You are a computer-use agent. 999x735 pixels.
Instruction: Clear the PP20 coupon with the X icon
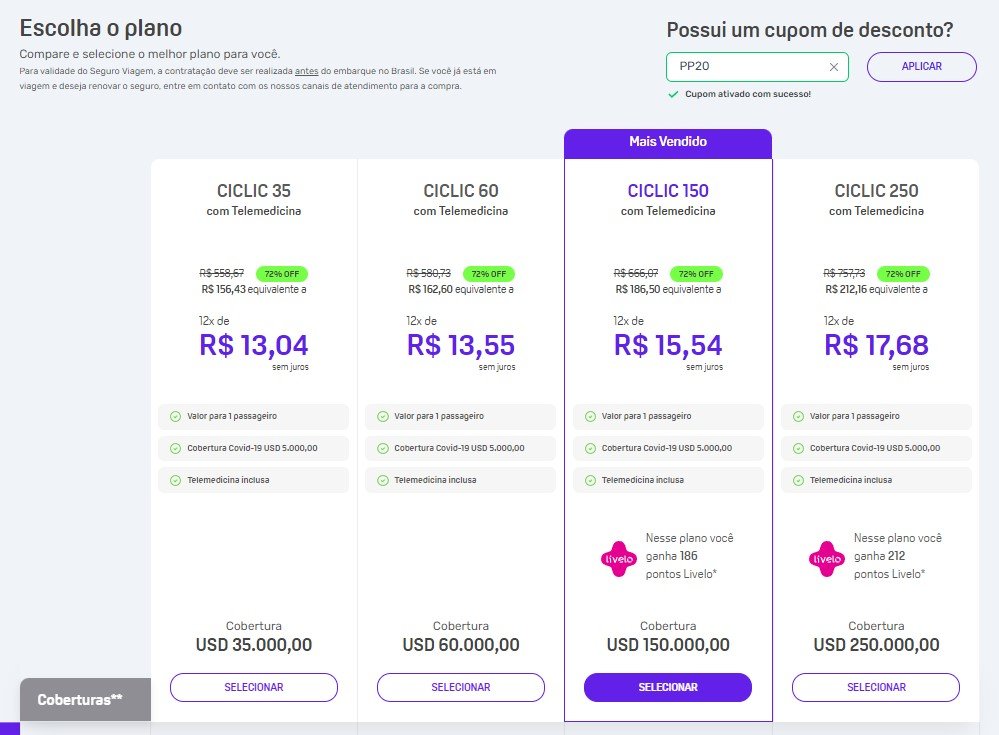point(833,67)
